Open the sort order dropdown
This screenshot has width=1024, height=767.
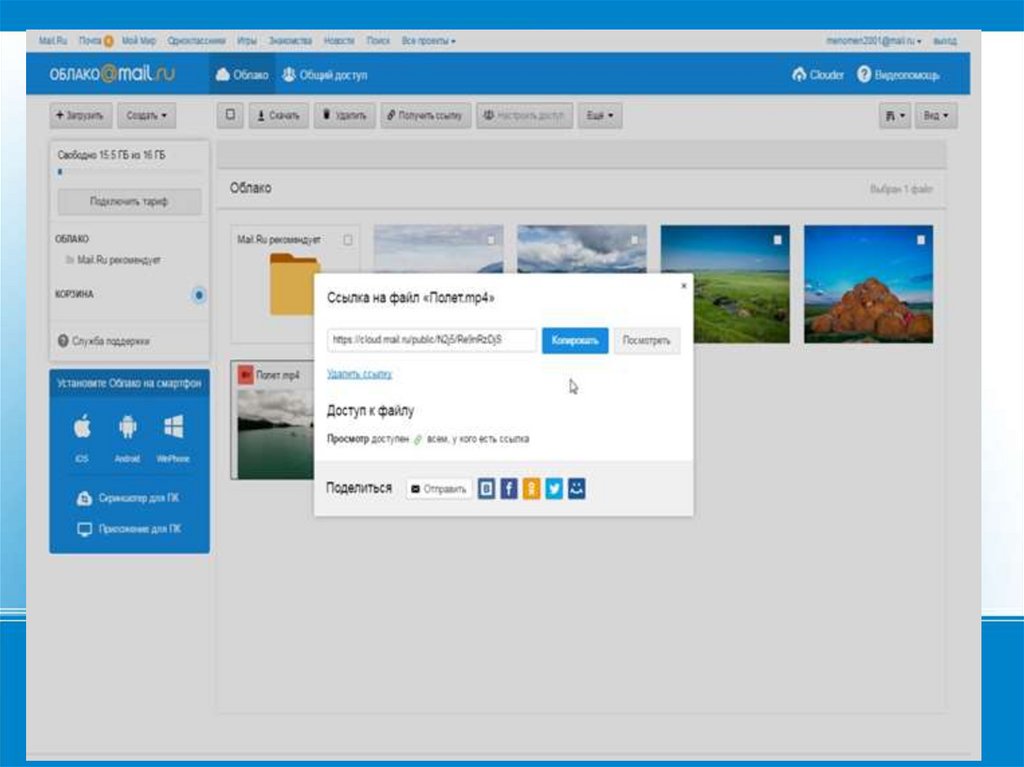coord(895,116)
